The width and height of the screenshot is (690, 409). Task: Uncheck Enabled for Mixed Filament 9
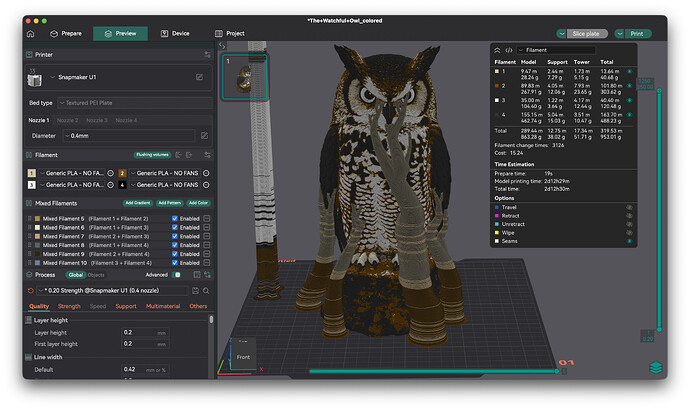[x=175, y=254]
